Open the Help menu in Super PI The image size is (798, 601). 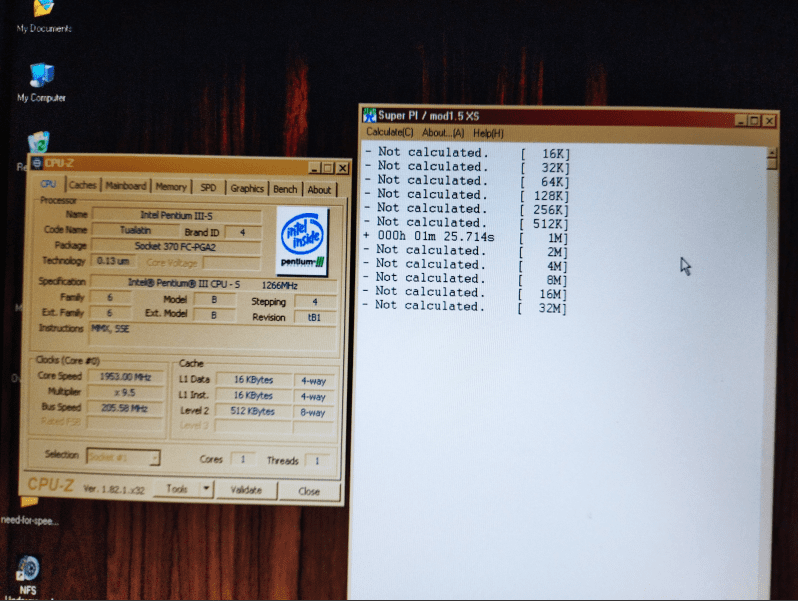(x=488, y=133)
